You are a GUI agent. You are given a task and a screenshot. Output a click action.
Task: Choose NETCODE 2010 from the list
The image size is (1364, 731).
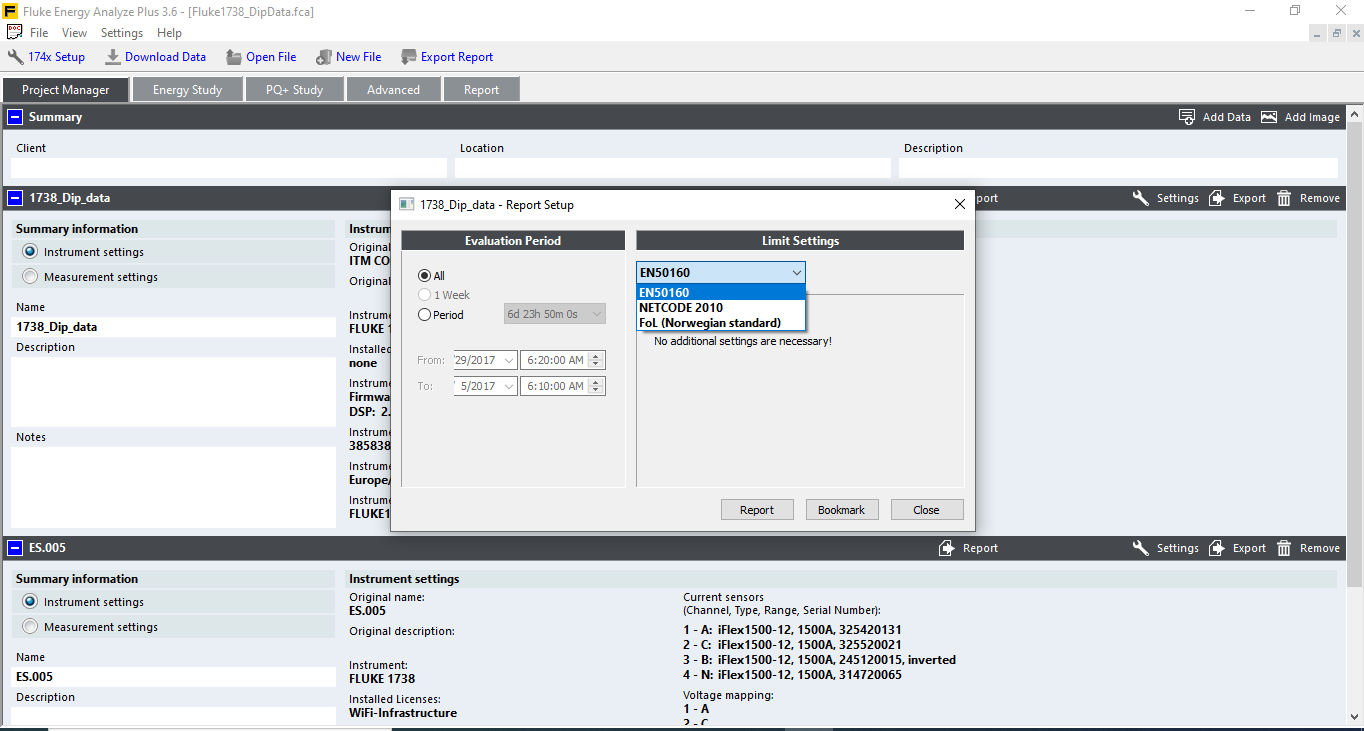point(720,308)
